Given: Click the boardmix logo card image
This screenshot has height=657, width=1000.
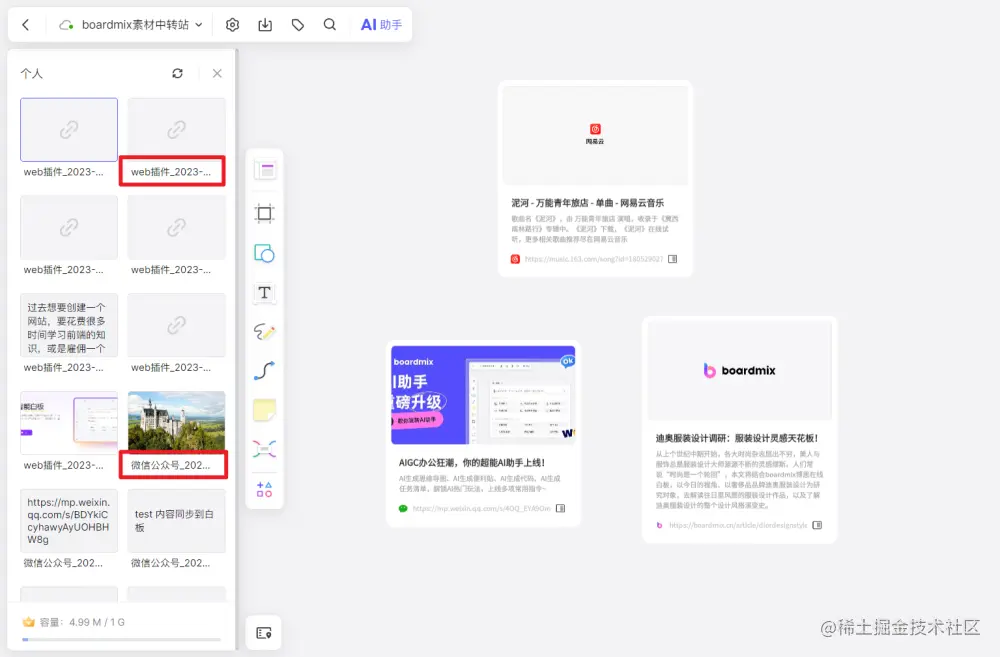Looking at the screenshot, I should pos(740,371).
